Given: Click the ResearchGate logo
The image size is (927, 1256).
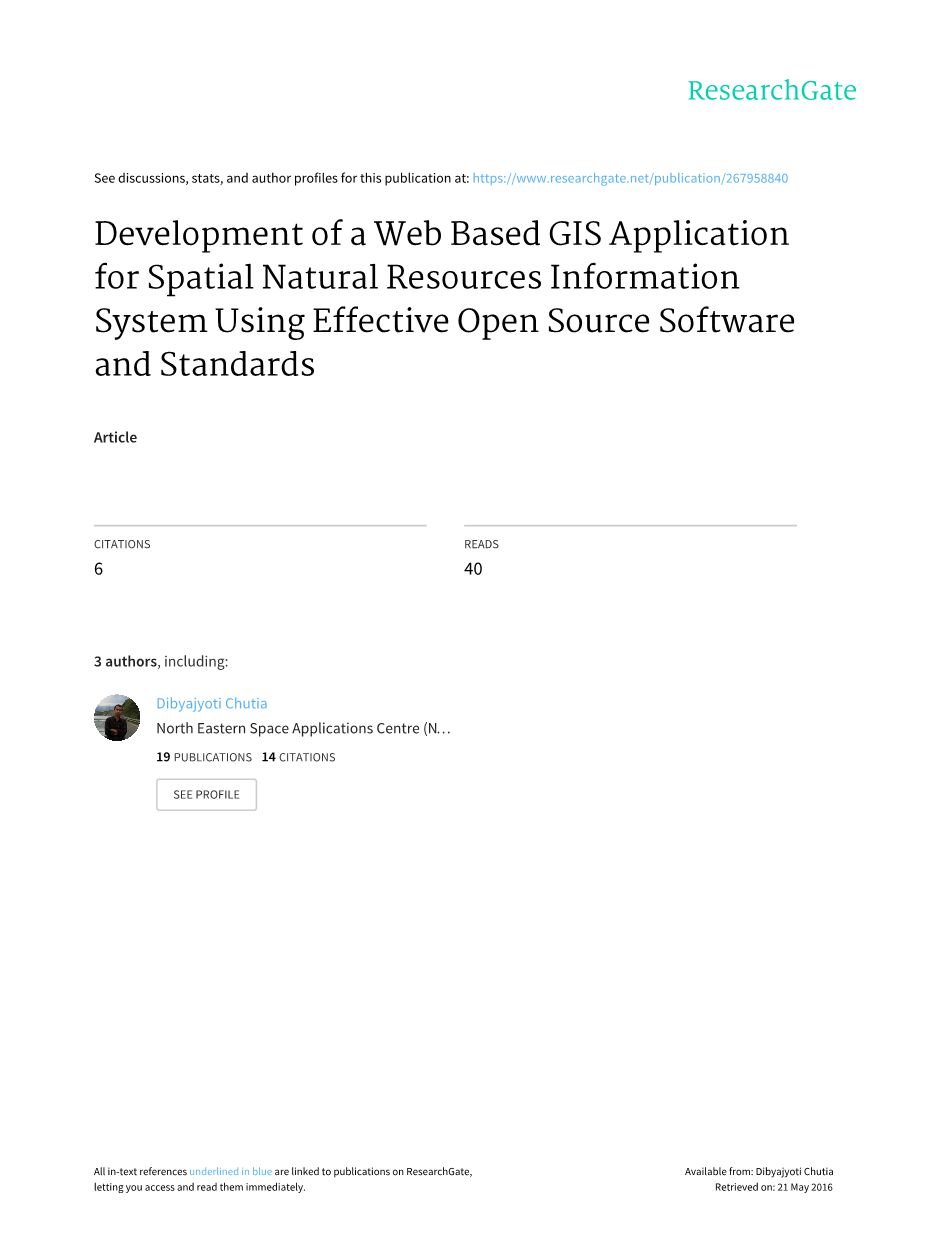Looking at the screenshot, I should [x=772, y=90].
